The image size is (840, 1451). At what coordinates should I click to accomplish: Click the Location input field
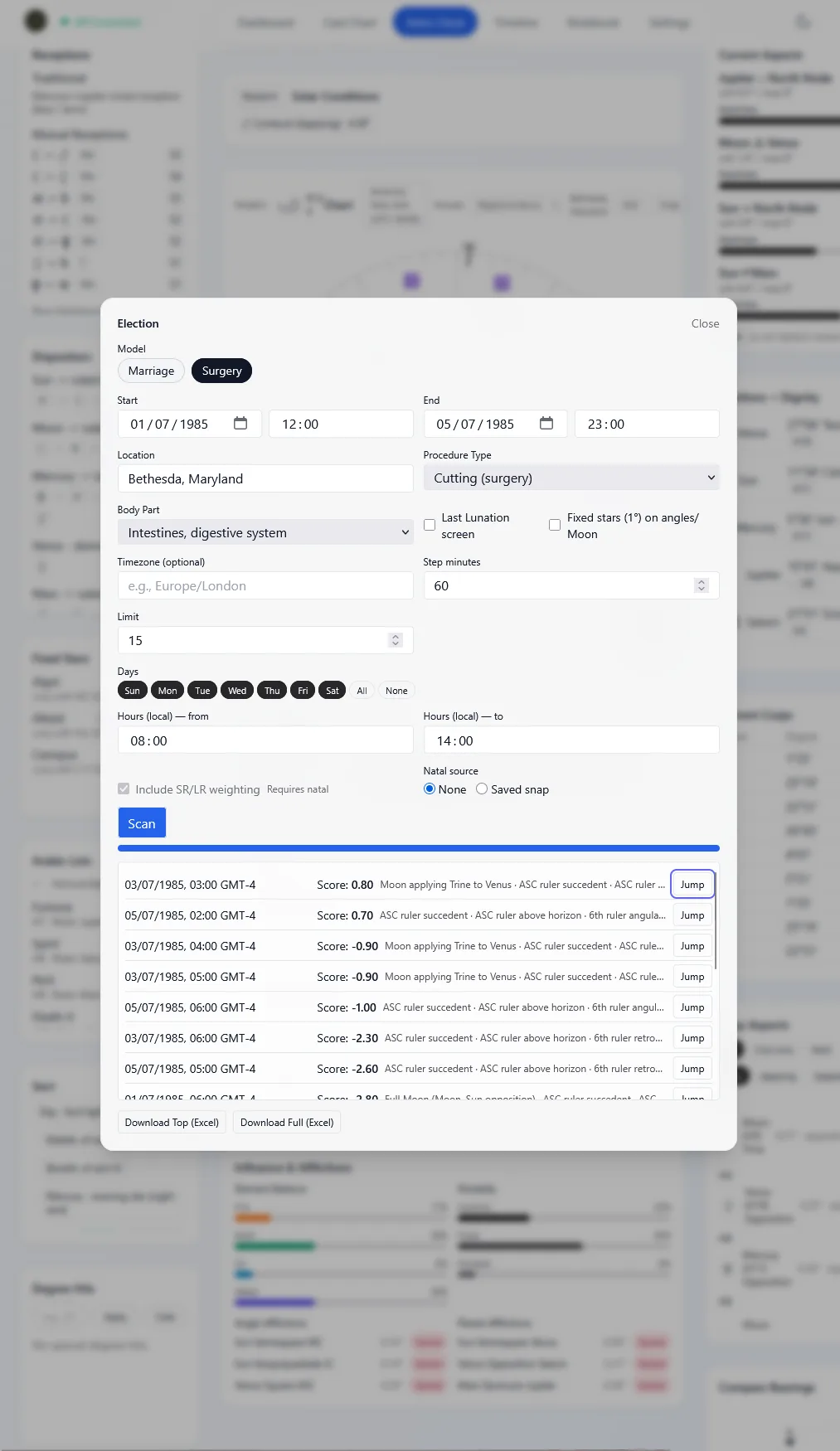[265, 478]
